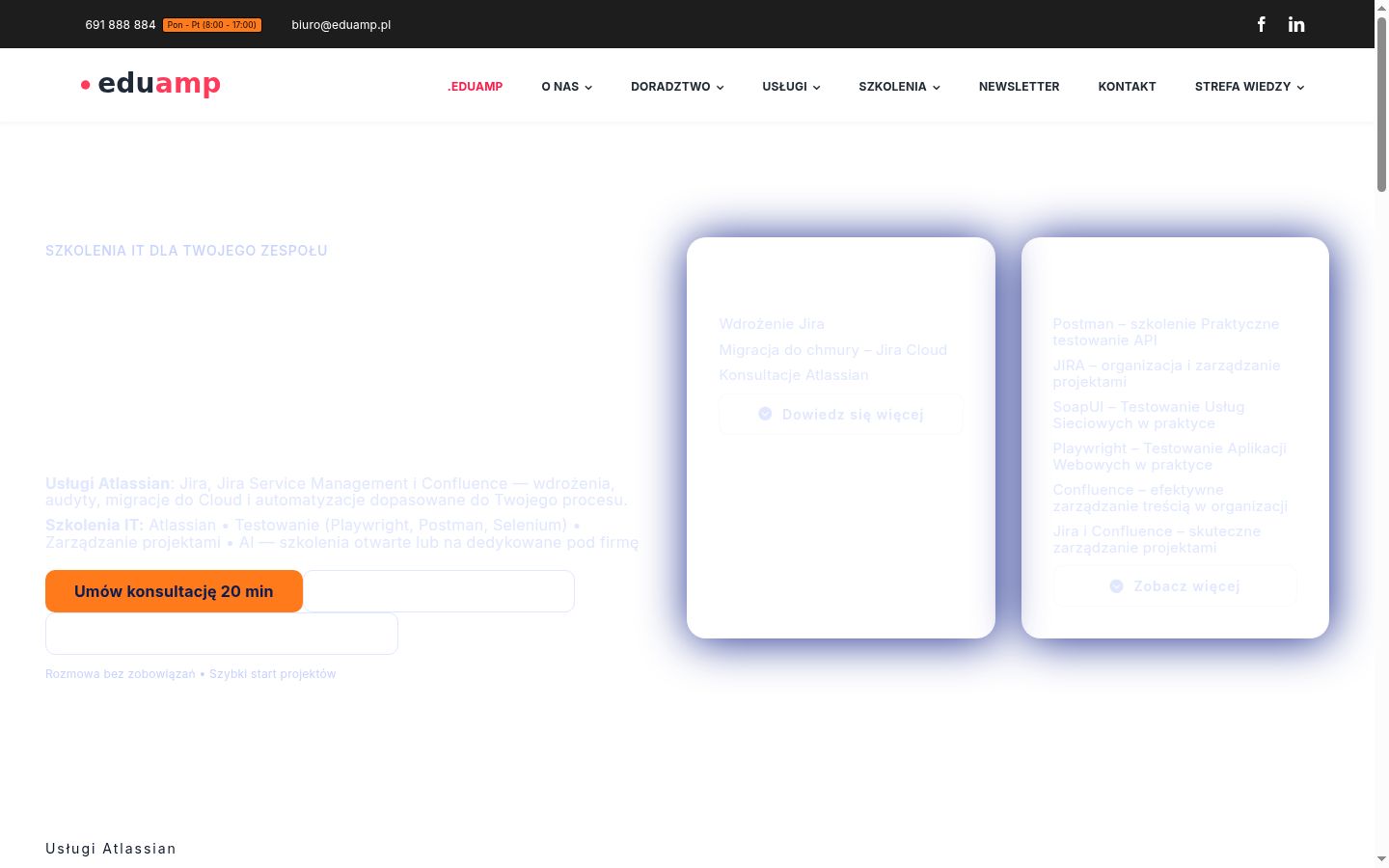Click the Pon - Pt (8:00 - 17:00) badge
1389x868 pixels.
(212, 25)
